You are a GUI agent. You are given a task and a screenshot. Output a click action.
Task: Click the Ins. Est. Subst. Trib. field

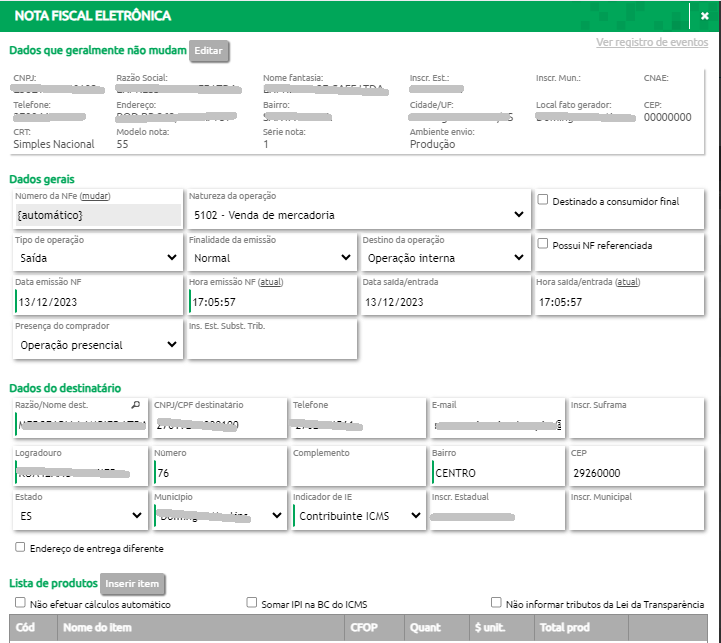pyautogui.click(x=272, y=345)
